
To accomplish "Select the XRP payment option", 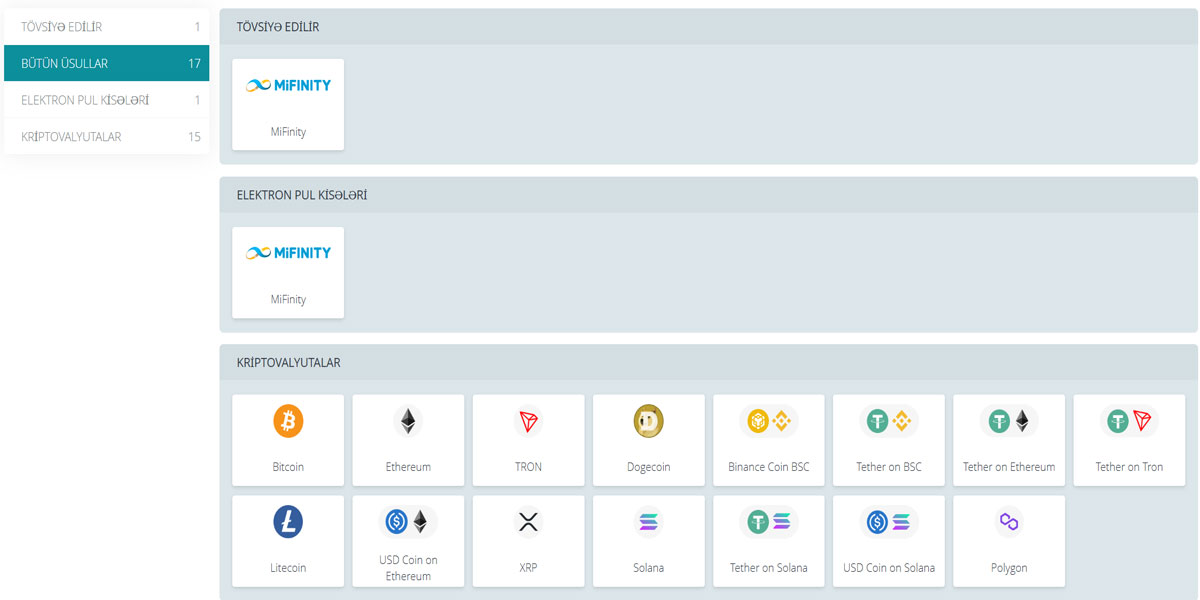I will [528, 523].
